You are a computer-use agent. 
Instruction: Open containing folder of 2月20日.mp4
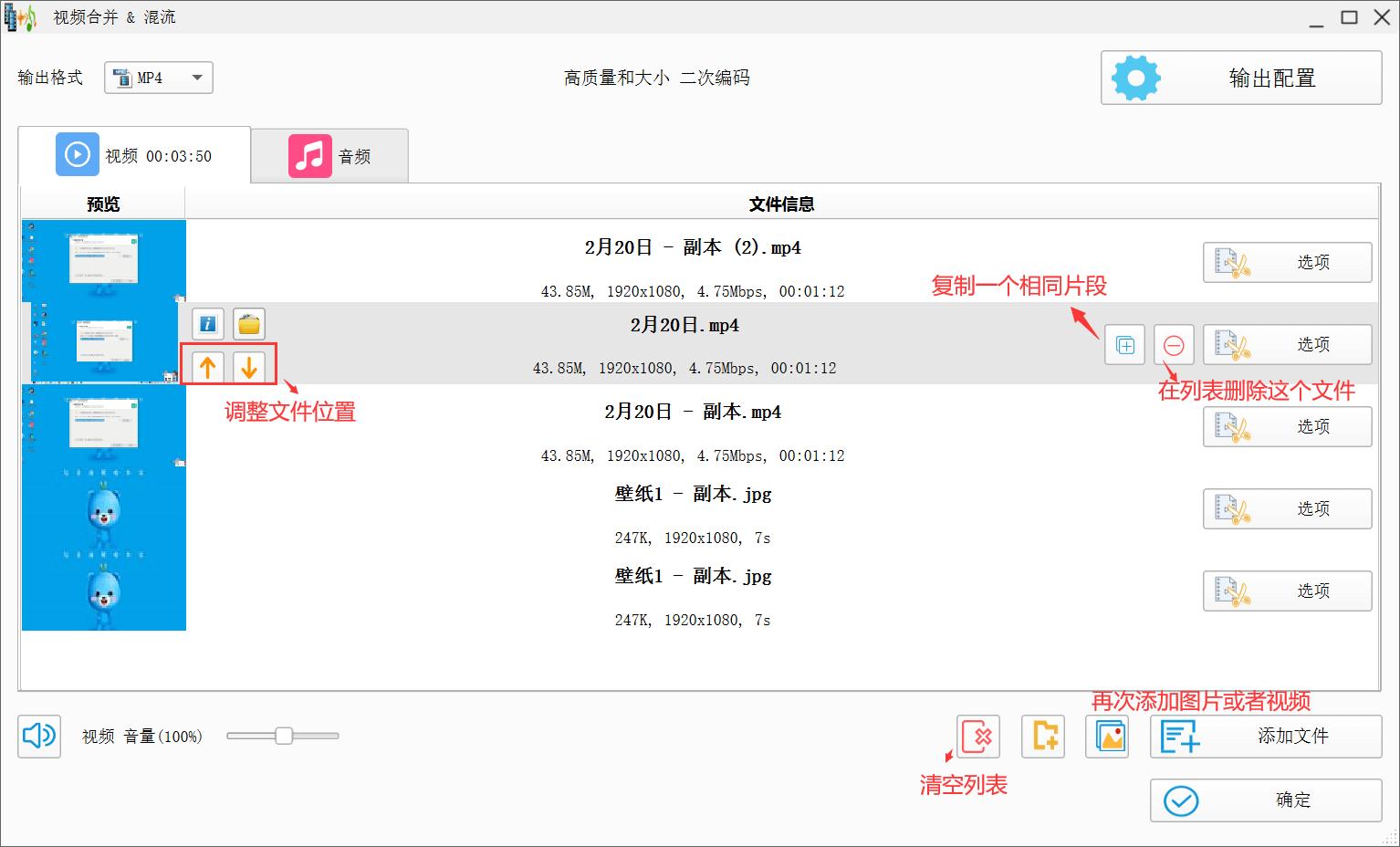point(248,323)
